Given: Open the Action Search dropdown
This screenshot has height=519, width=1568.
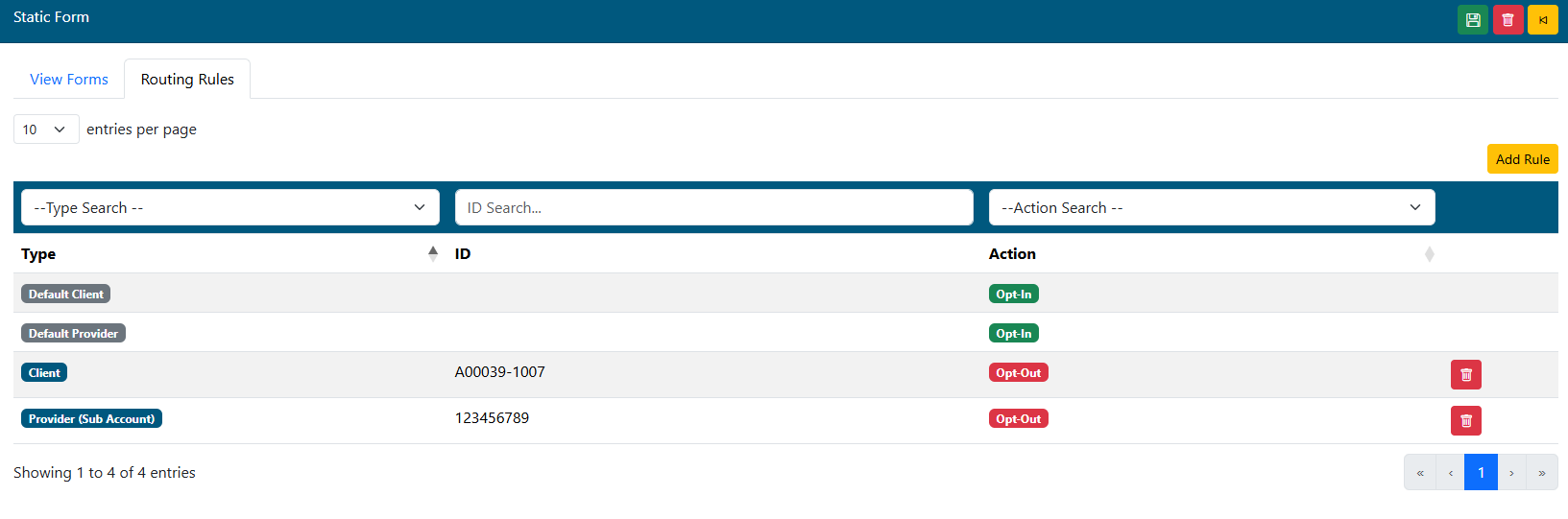Looking at the screenshot, I should click(x=1211, y=208).
